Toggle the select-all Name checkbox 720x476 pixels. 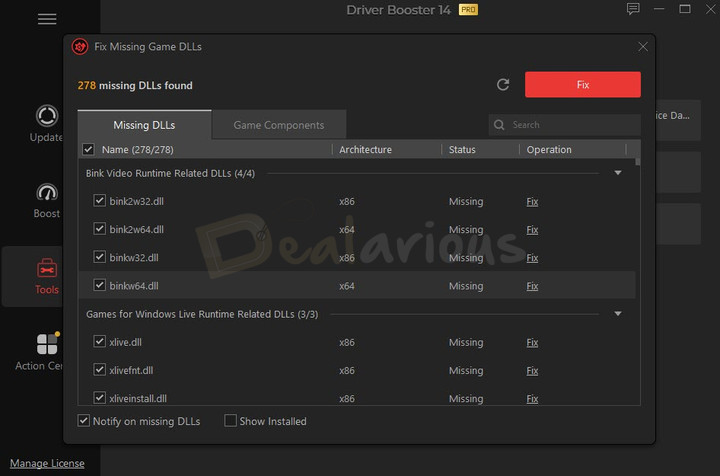pos(89,149)
